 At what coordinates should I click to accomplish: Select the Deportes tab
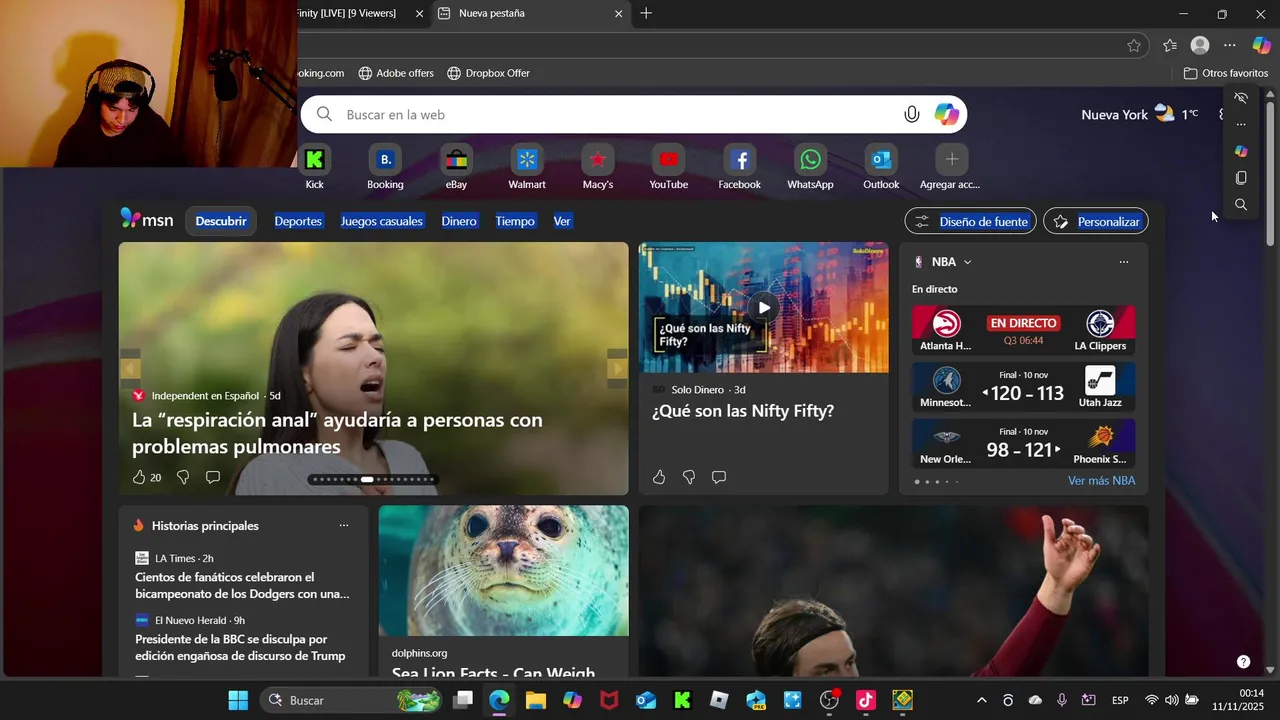click(298, 221)
